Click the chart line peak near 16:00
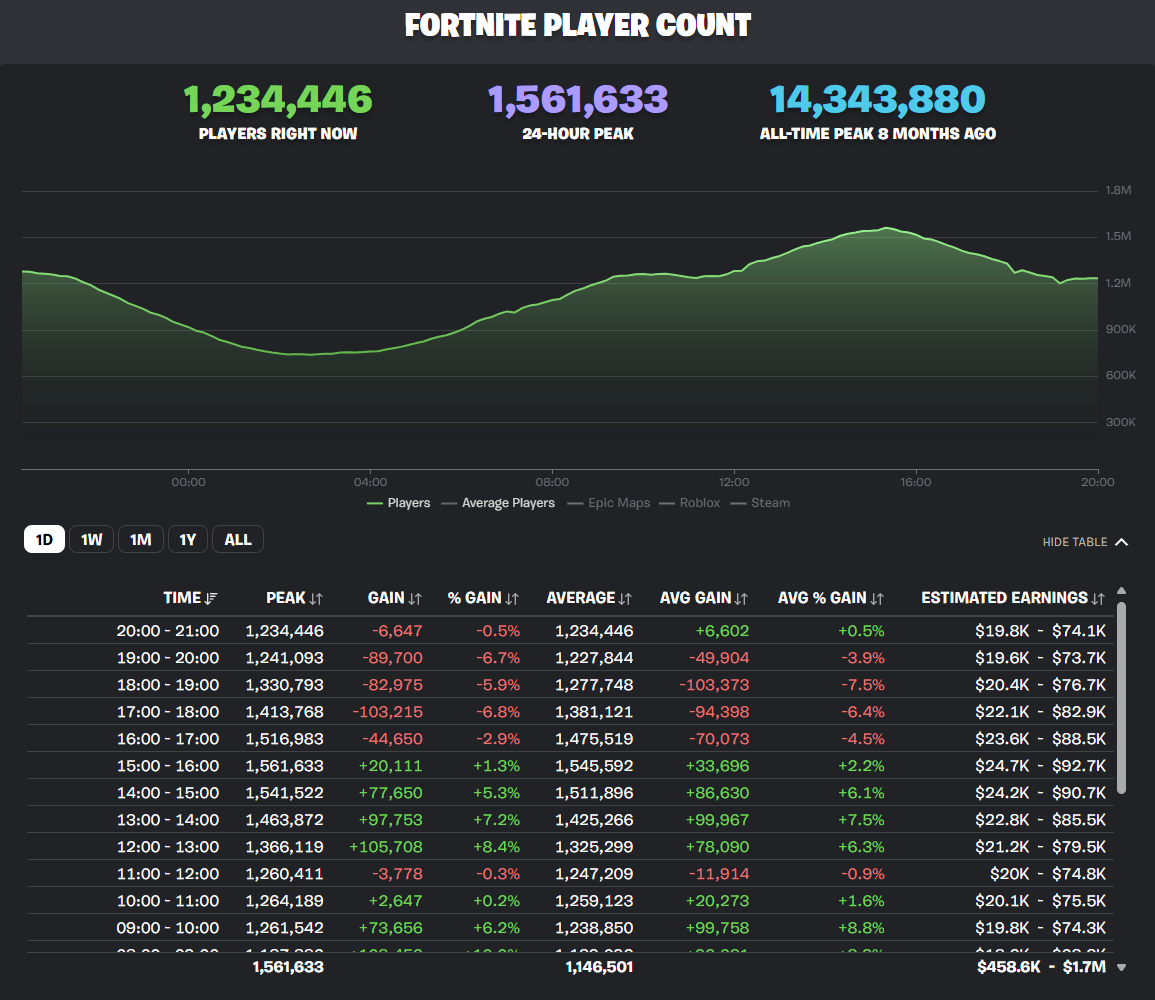 pos(887,228)
